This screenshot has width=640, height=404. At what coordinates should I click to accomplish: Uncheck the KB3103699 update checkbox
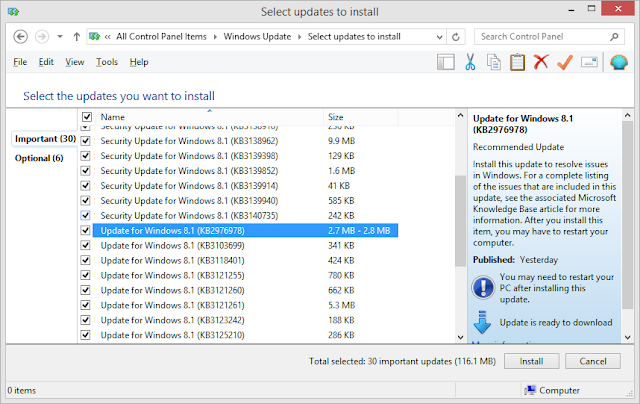click(x=85, y=245)
